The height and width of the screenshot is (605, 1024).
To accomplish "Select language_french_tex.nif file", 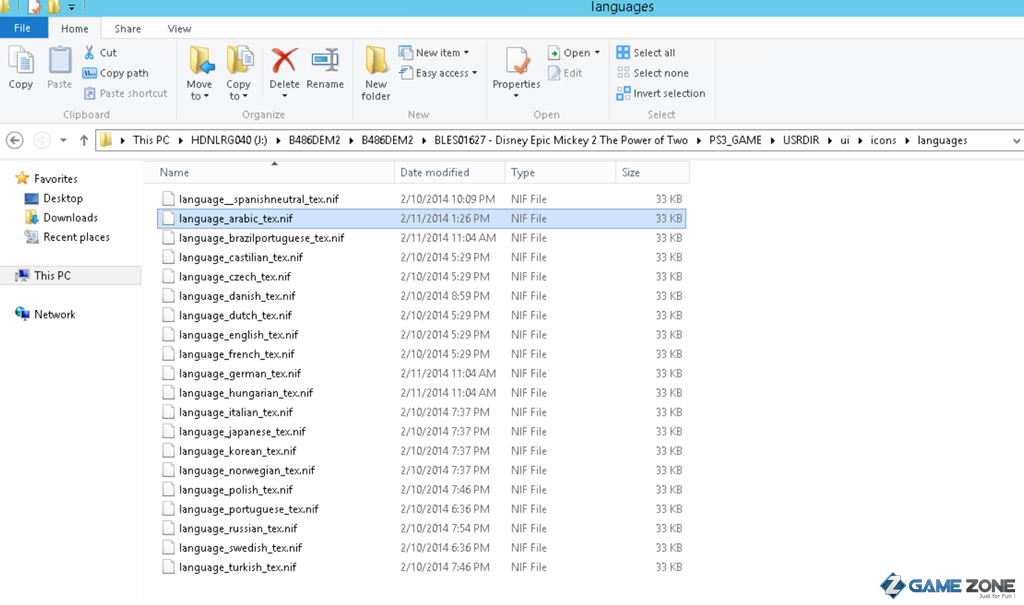I will tap(421, 354).
